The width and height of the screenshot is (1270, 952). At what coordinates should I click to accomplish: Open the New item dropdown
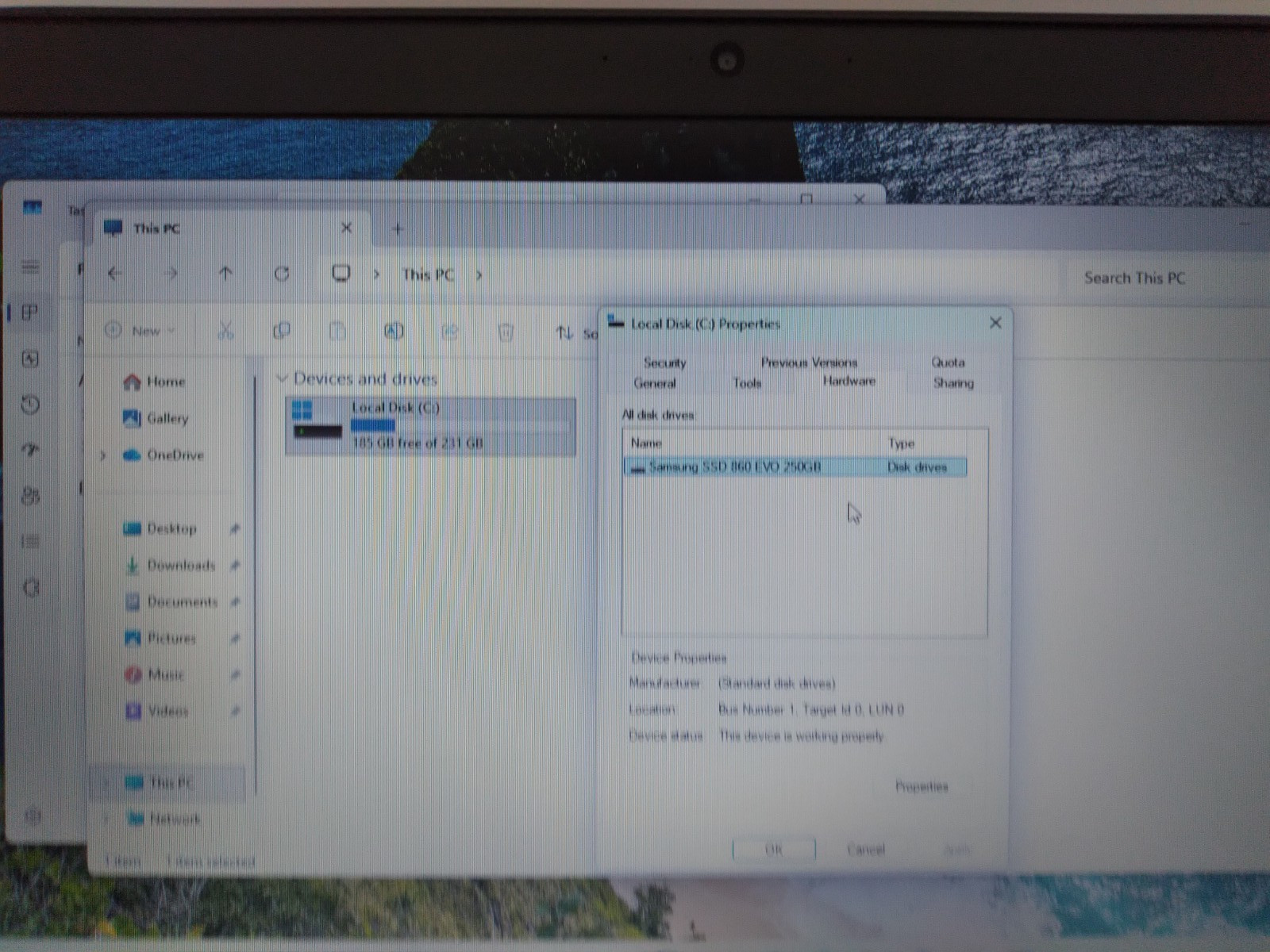click(x=140, y=331)
